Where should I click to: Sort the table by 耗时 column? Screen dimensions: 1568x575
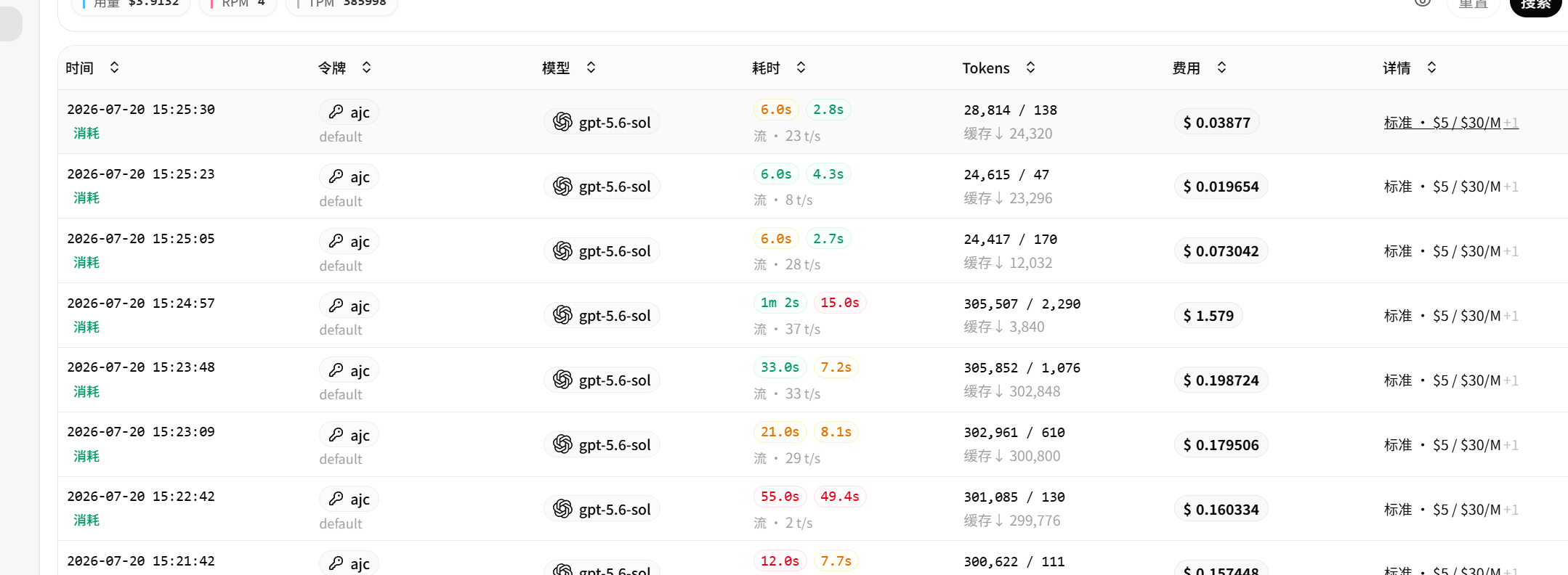pyautogui.click(x=801, y=68)
